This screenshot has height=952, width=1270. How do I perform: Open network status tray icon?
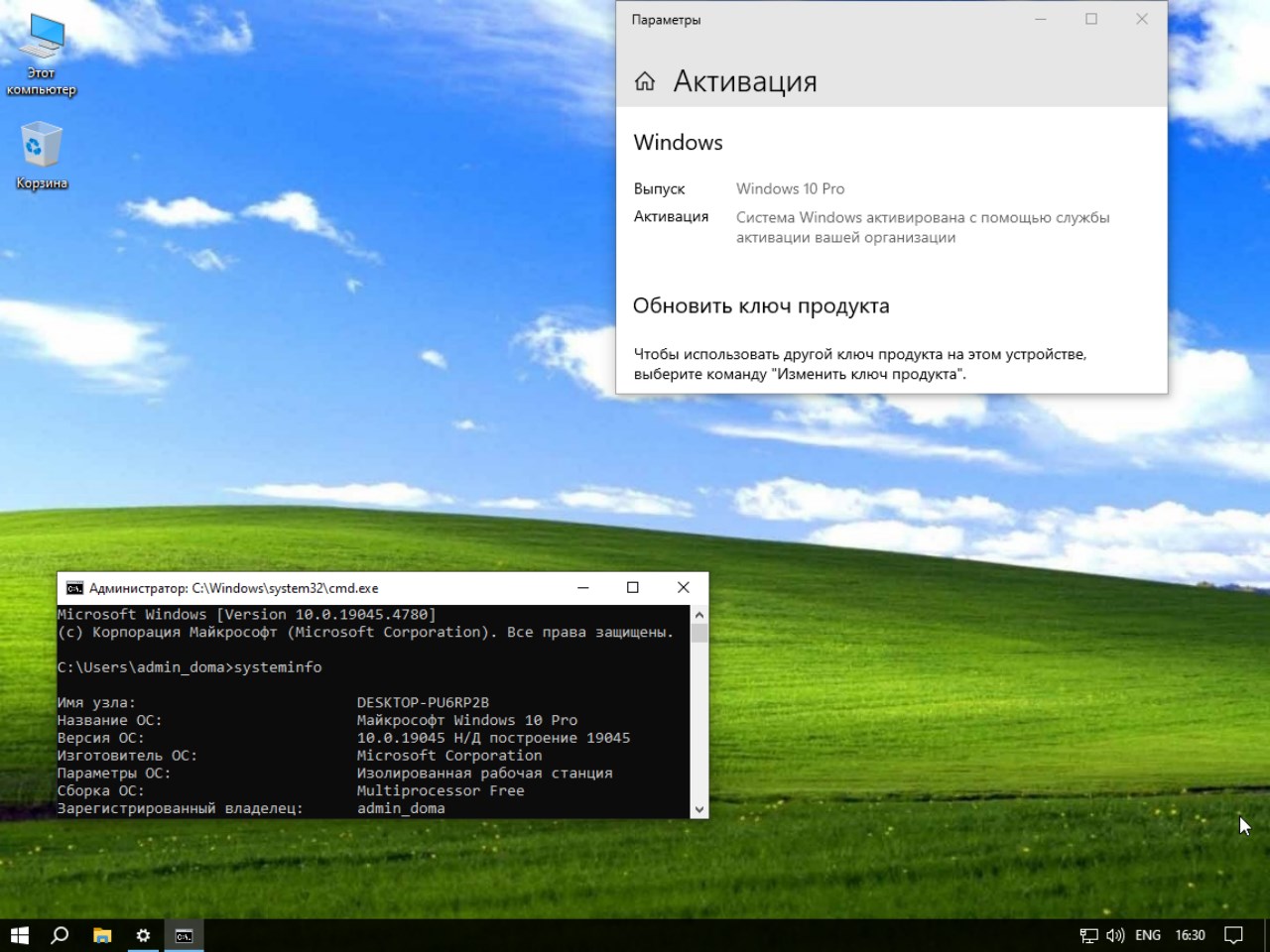coord(1089,935)
